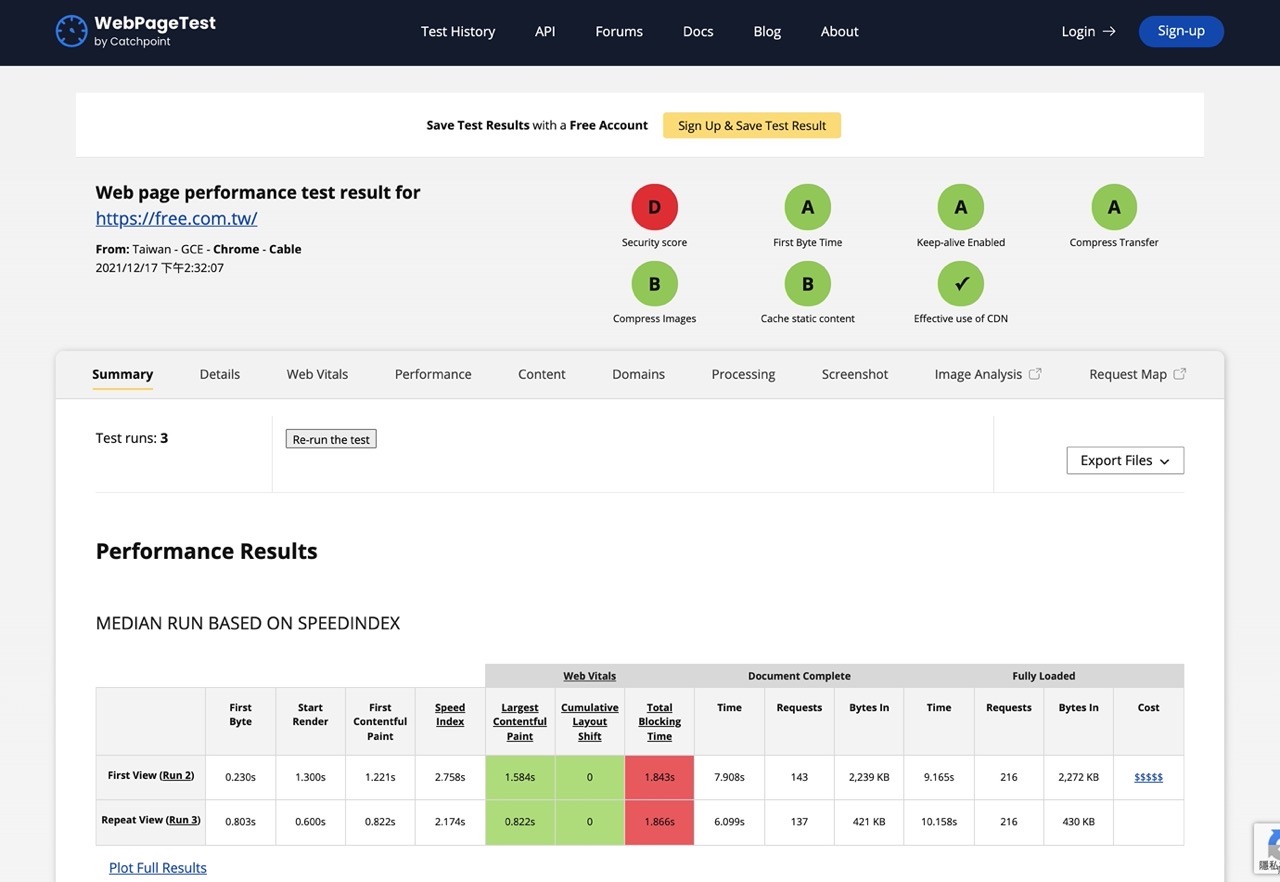This screenshot has width=1280, height=882.
Task: Click the external link icon beside Image Analysis
Action: pos(1035,373)
